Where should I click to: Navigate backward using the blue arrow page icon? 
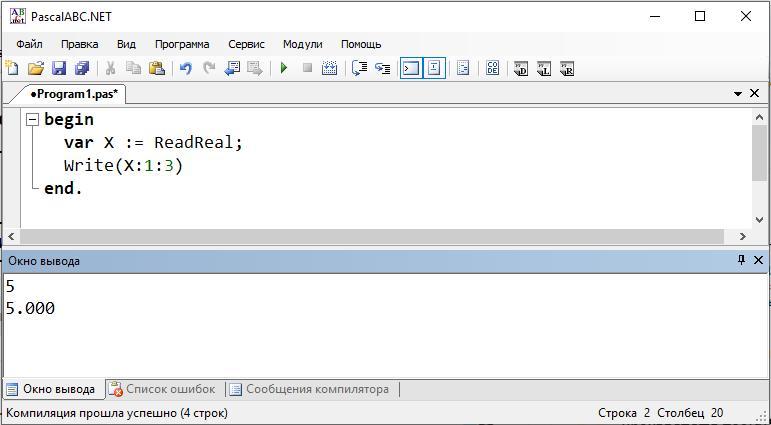232,68
